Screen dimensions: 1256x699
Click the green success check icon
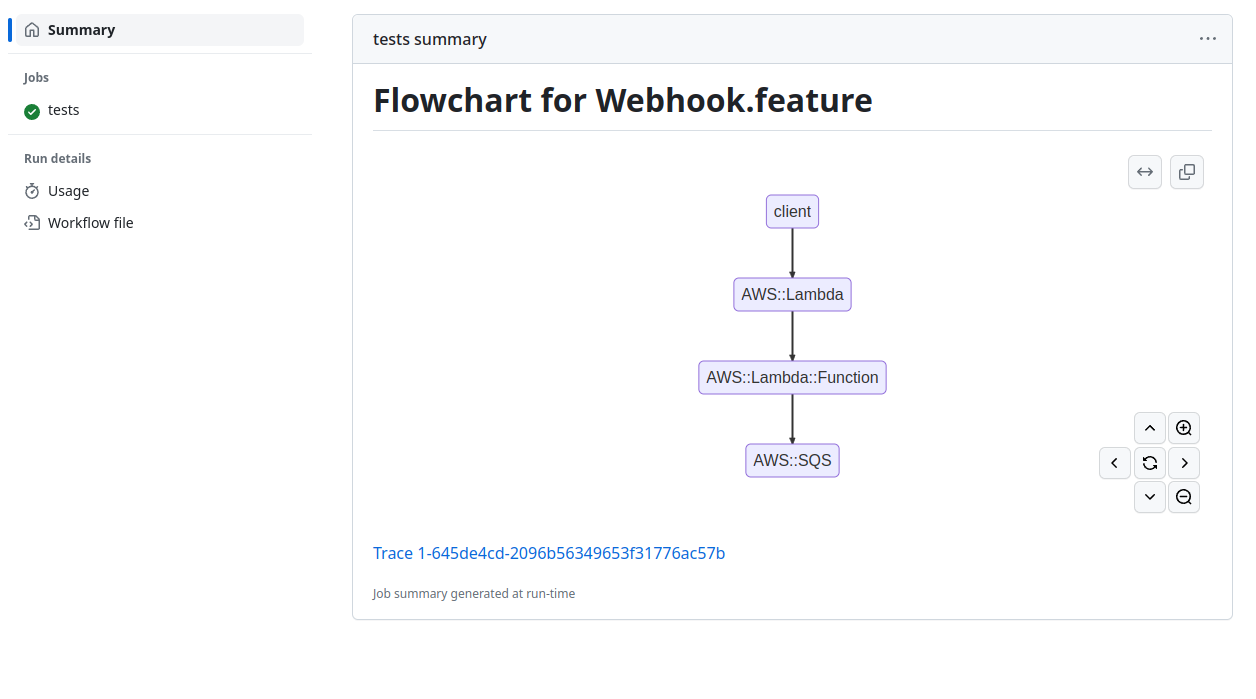(32, 111)
